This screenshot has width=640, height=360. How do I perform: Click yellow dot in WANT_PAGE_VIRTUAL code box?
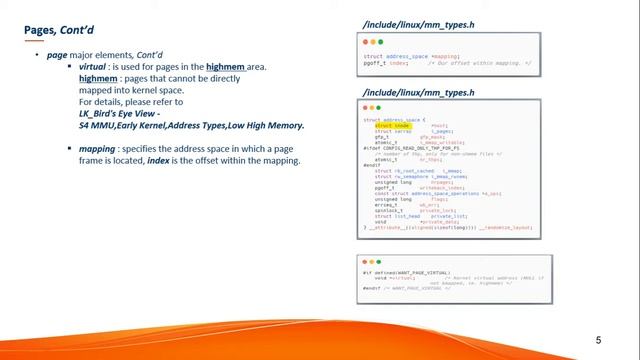coord(372,262)
